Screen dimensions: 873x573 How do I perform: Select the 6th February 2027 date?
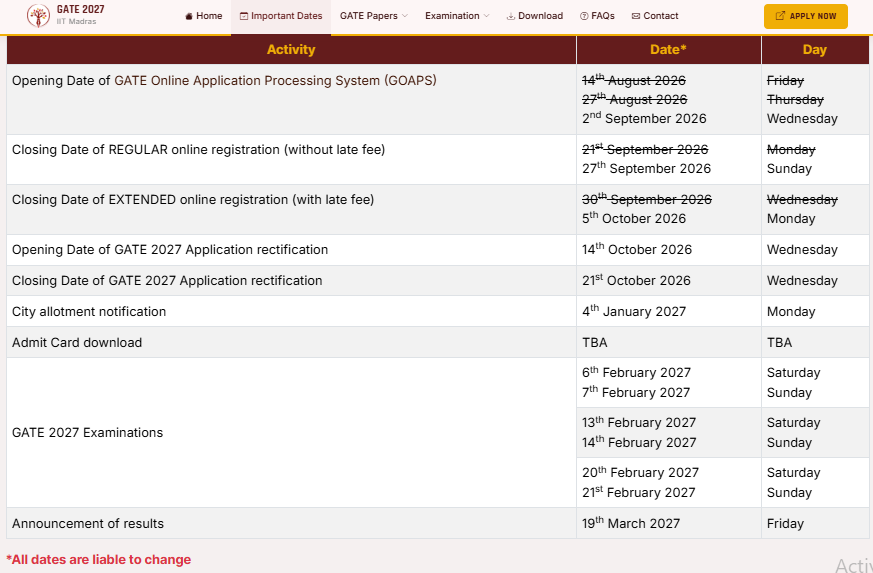point(636,373)
